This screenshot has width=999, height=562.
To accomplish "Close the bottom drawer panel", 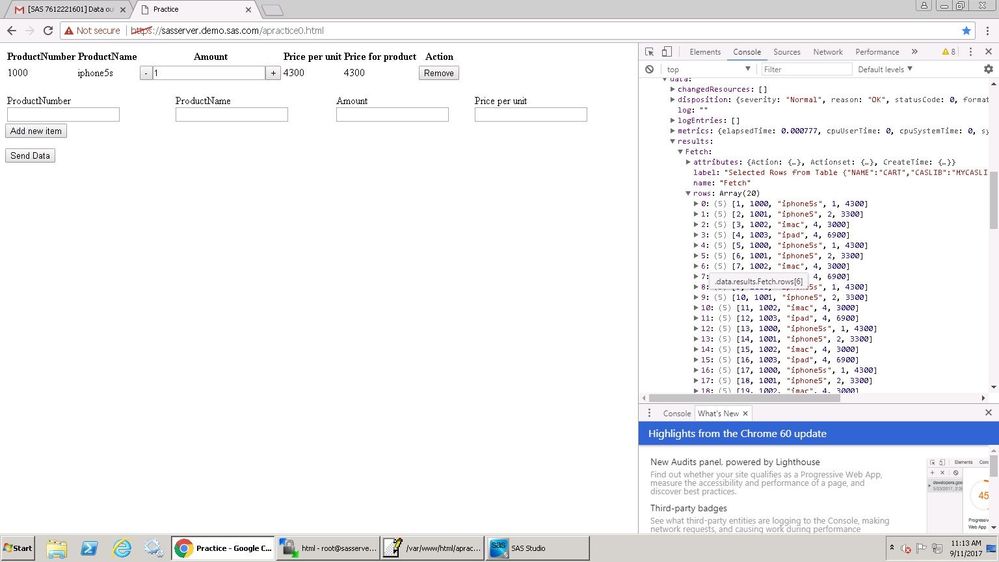I will tap(988, 413).
